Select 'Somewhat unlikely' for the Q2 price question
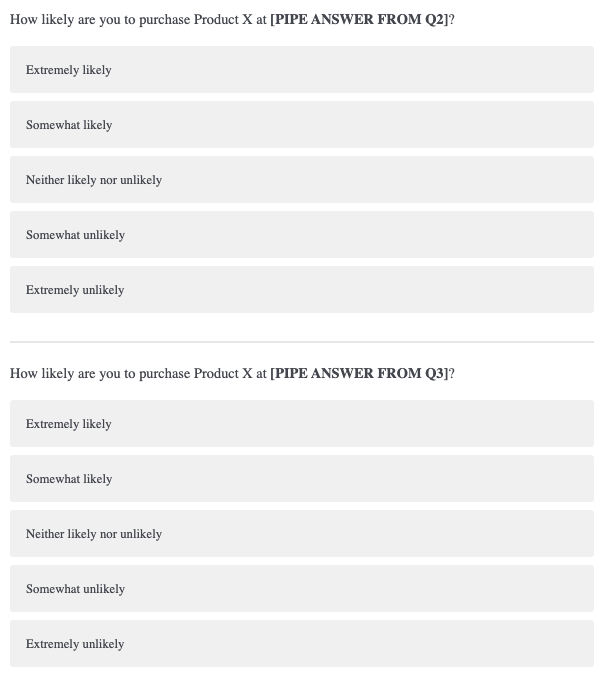604x684 pixels. (x=301, y=235)
